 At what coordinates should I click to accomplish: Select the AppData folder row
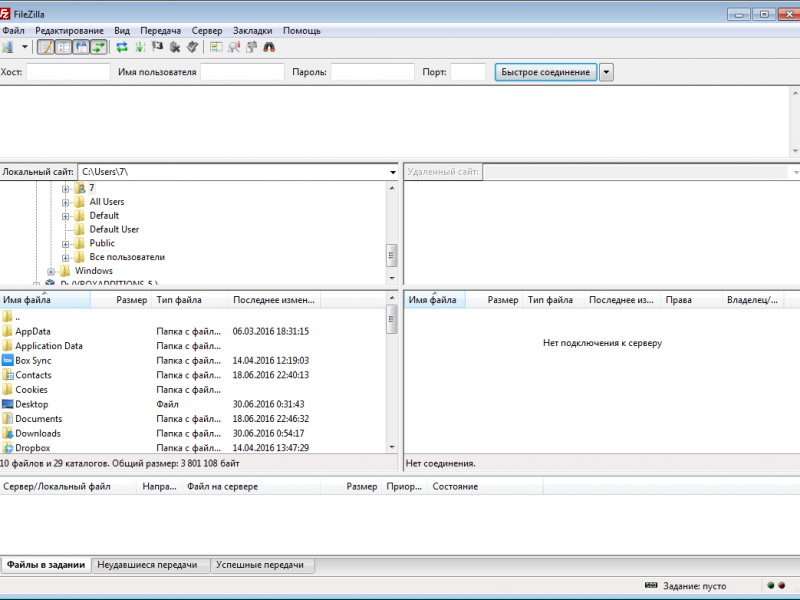[x=191, y=332]
